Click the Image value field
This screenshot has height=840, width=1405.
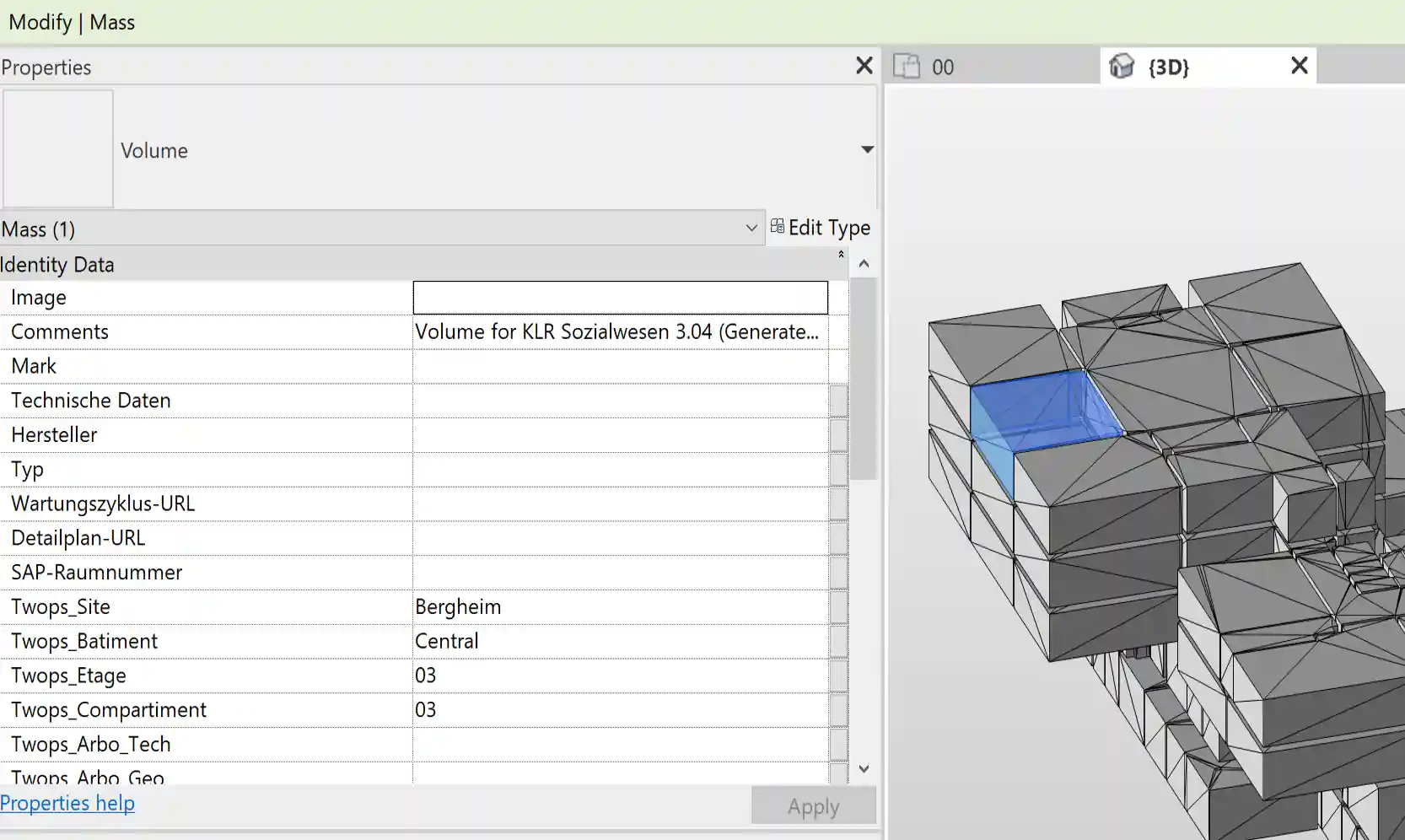coord(618,297)
